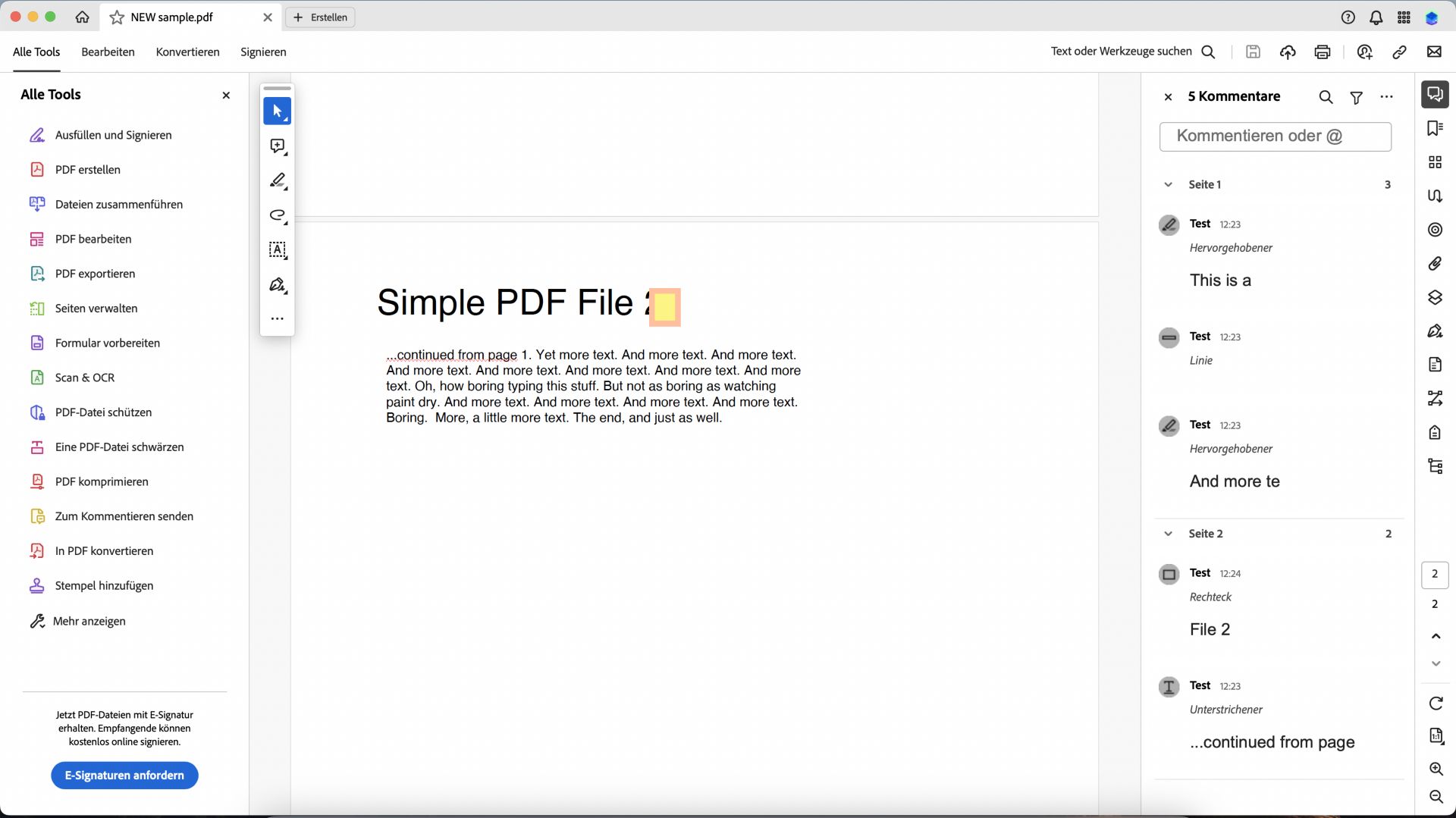Filter the comments list
This screenshot has height=818, width=1456.
[x=1356, y=97]
